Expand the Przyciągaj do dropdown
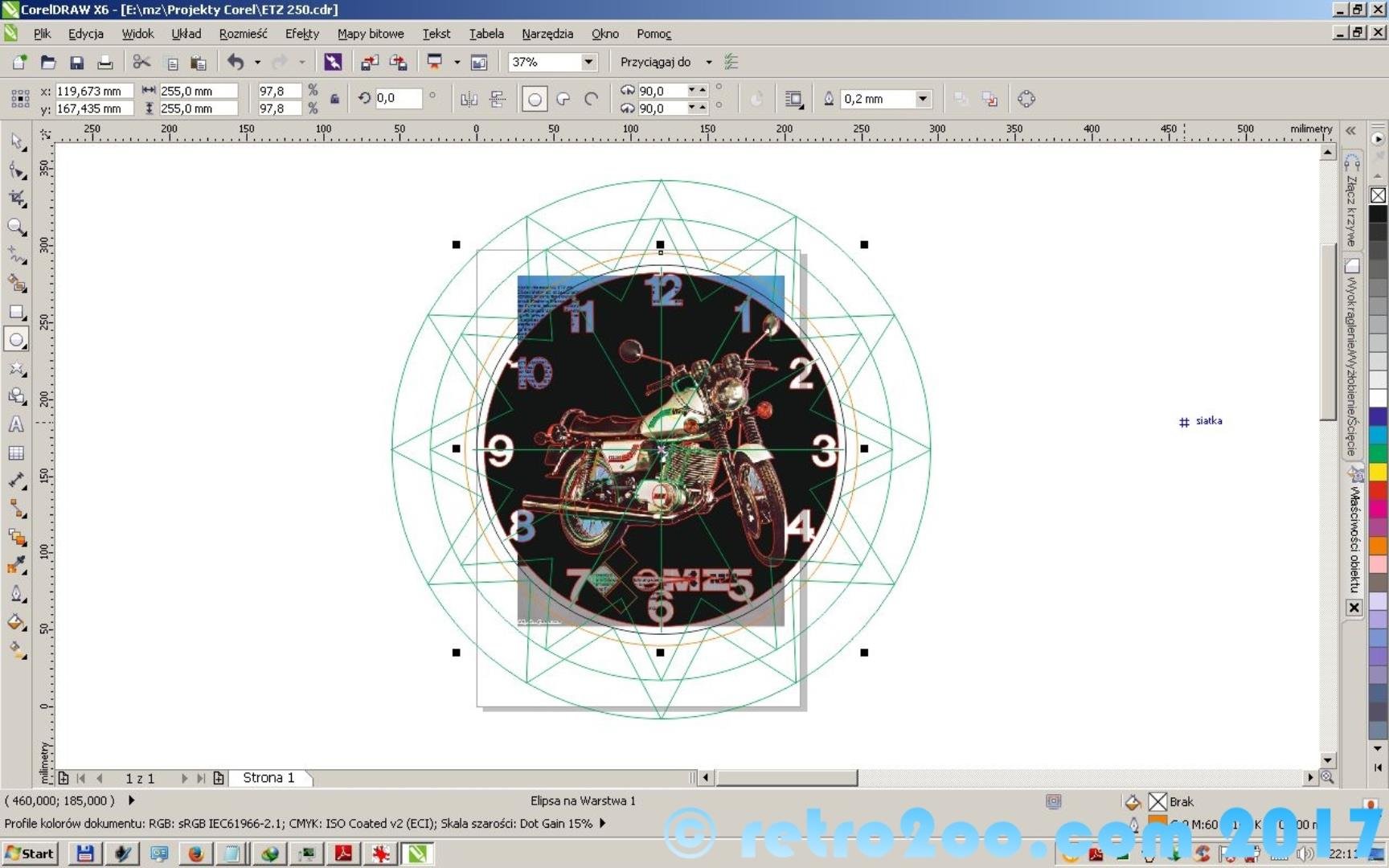The height and width of the screenshot is (868, 1389). pyautogui.click(x=708, y=62)
